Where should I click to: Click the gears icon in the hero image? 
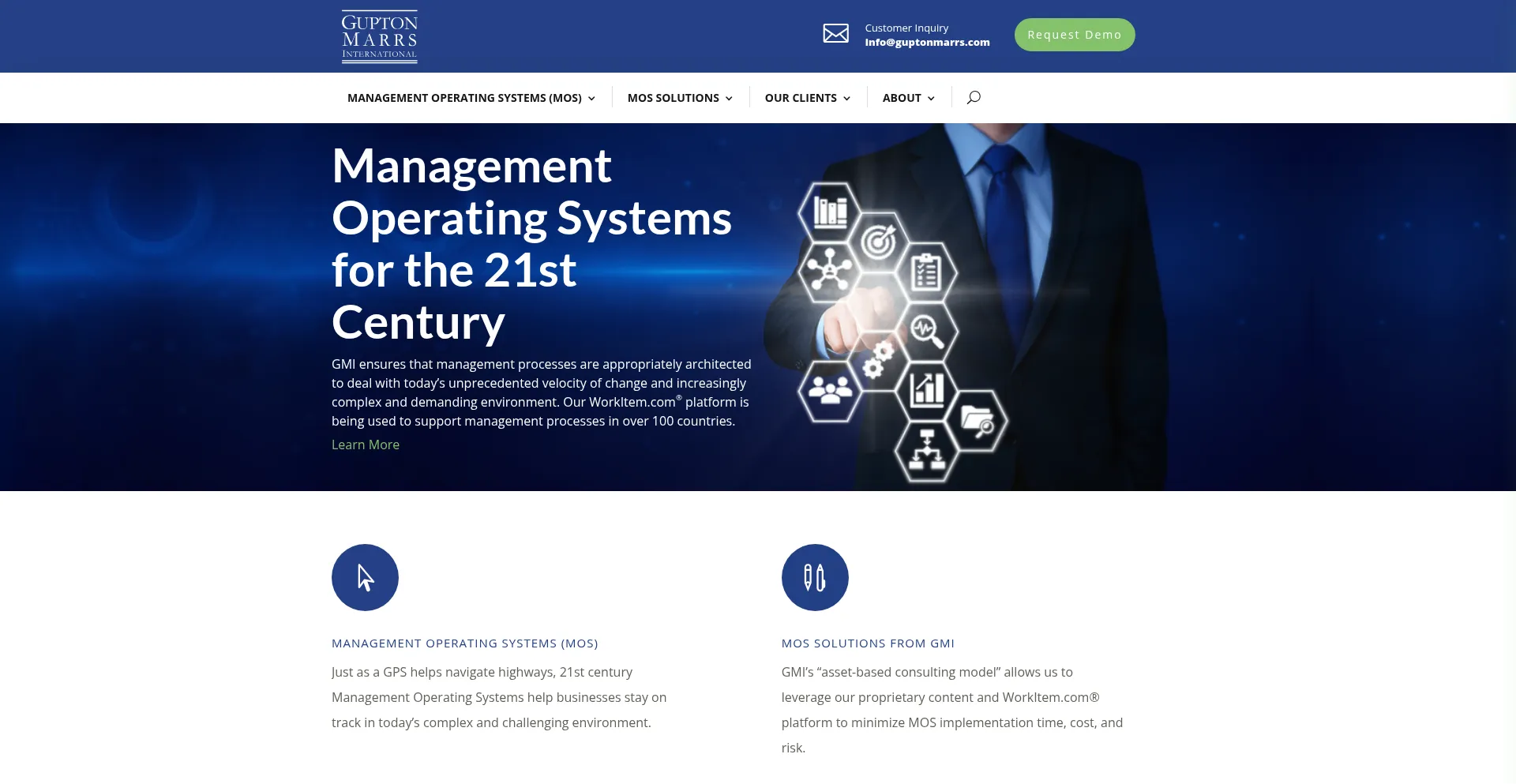pyautogui.click(x=878, y=359)
